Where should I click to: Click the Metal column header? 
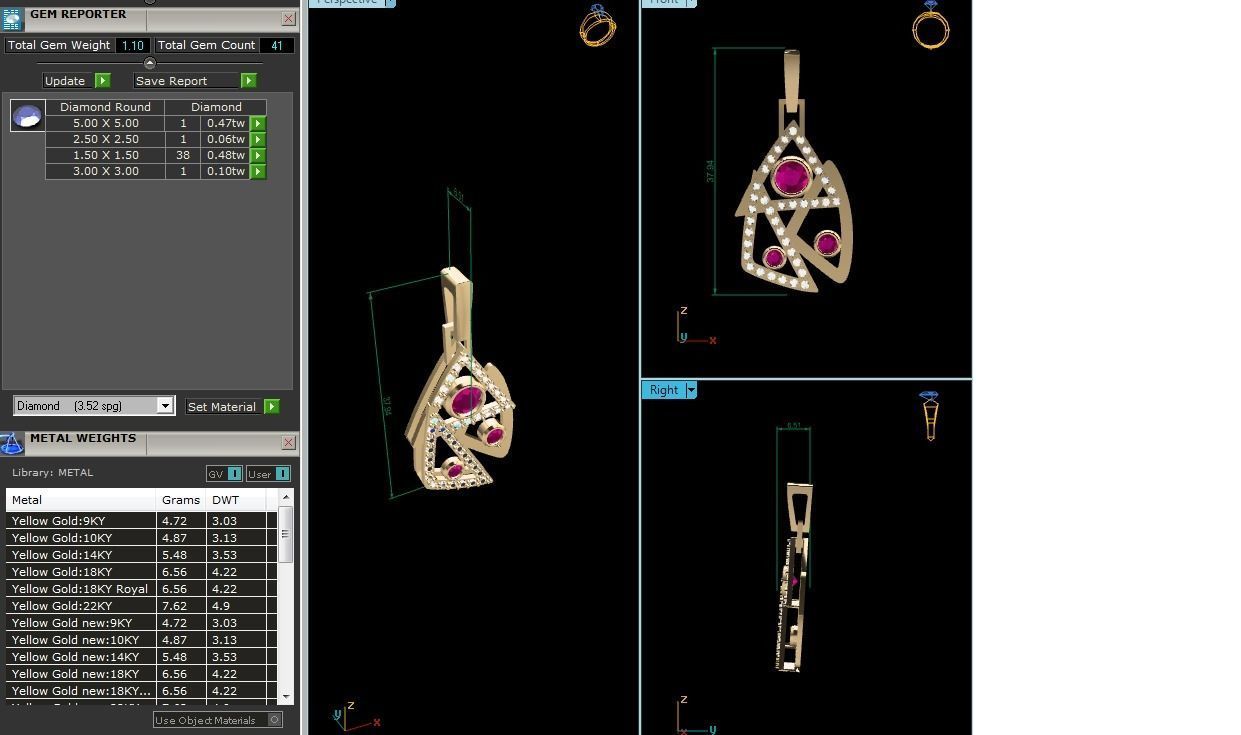point(81,499)
